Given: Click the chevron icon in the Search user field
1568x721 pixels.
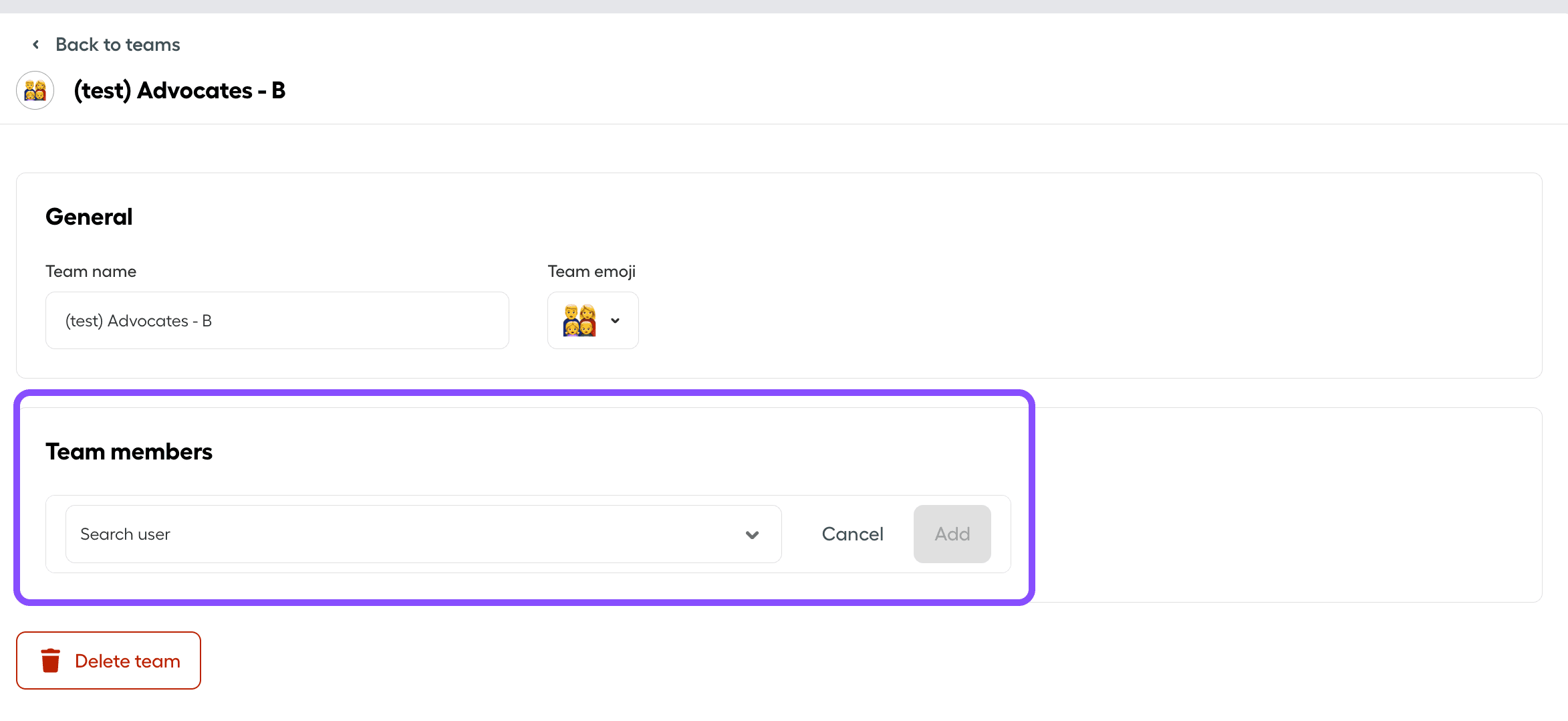Looking at the screenshot, I should point(753,534).
